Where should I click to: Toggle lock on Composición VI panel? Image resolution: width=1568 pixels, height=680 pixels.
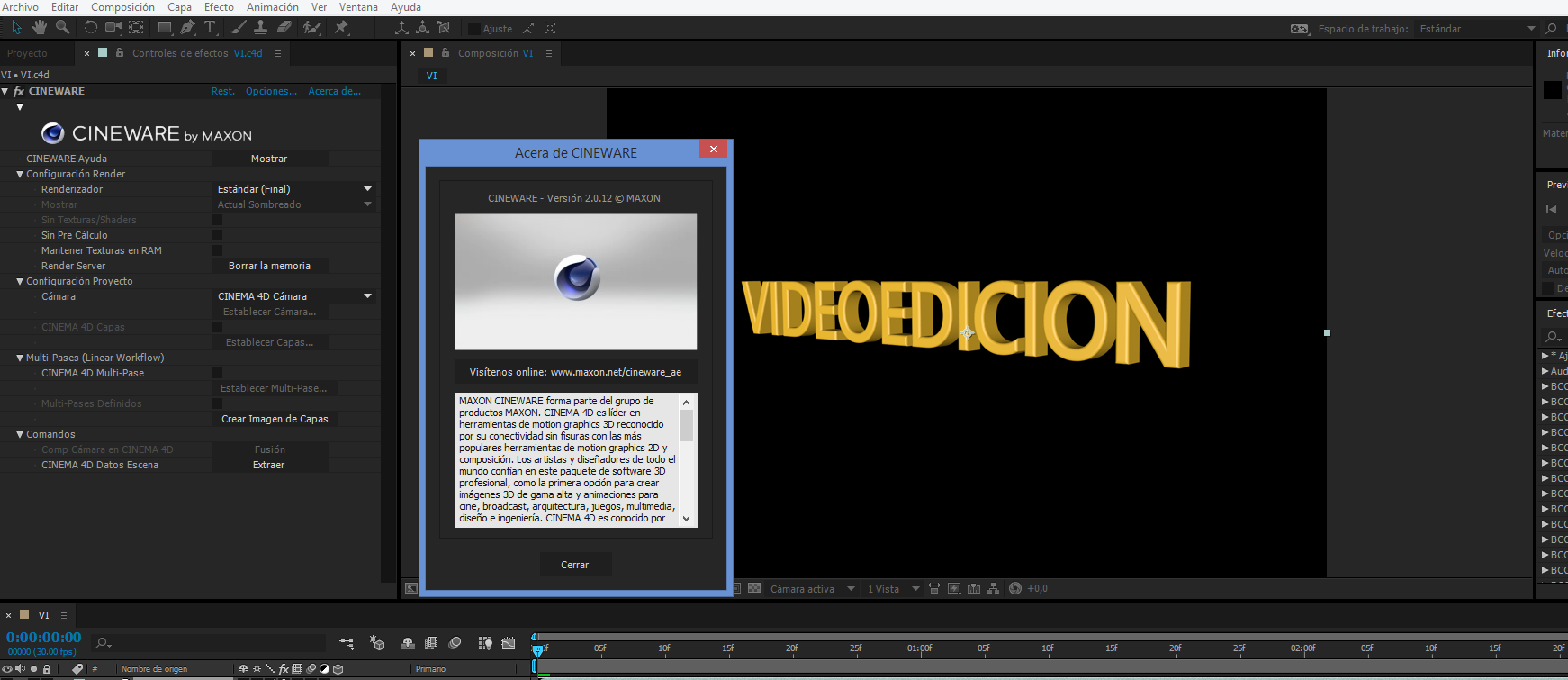tap(446, 53)
